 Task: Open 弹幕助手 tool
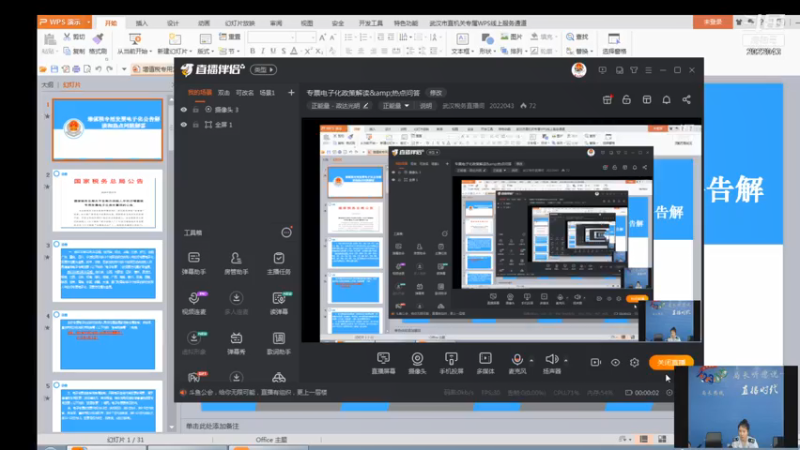click(x=194, y=263)
